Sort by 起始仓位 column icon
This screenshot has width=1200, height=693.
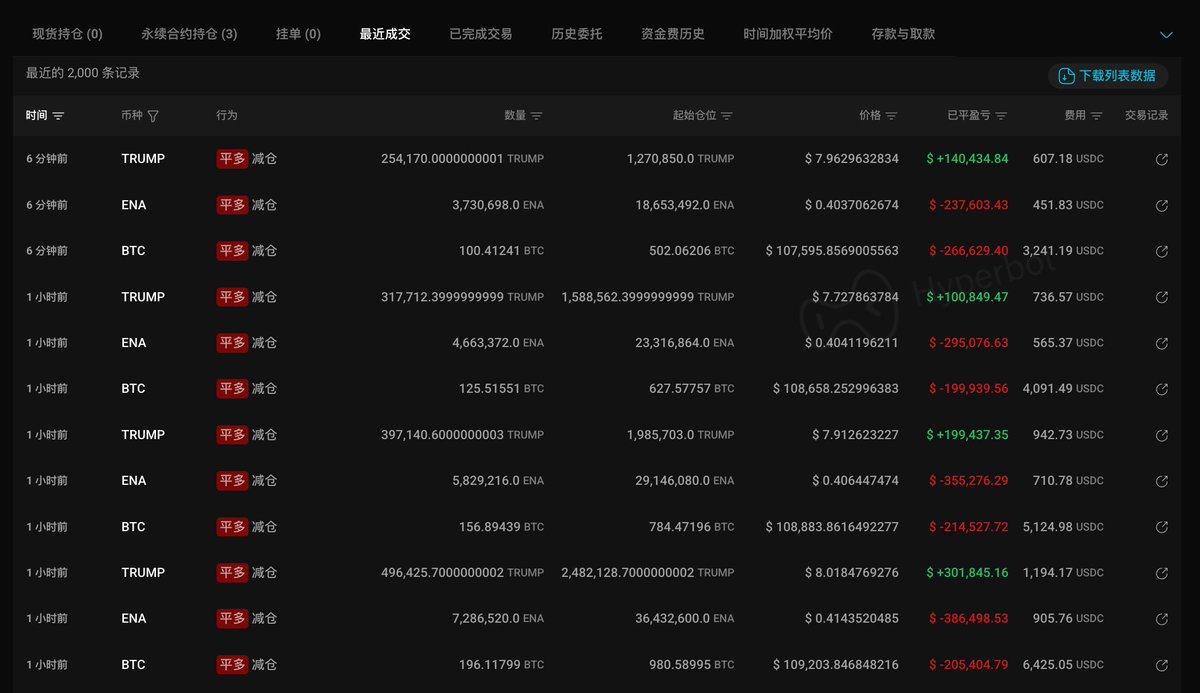(727, 116)
